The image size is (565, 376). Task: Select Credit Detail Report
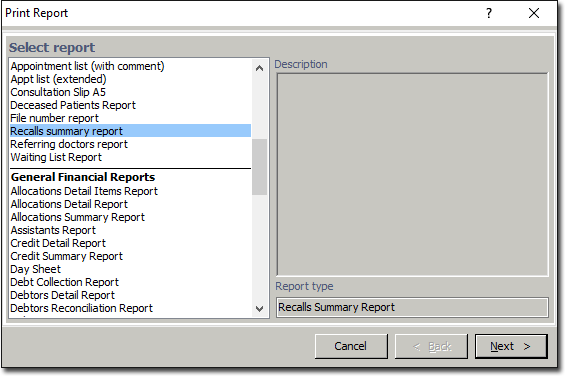coord(130,243)
